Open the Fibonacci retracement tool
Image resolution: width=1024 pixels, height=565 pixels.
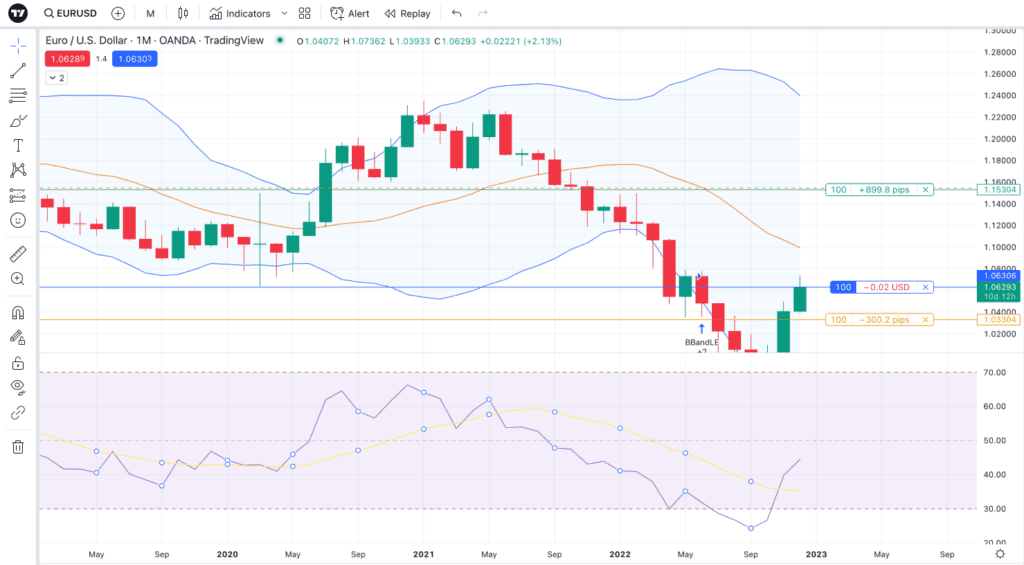18,96
